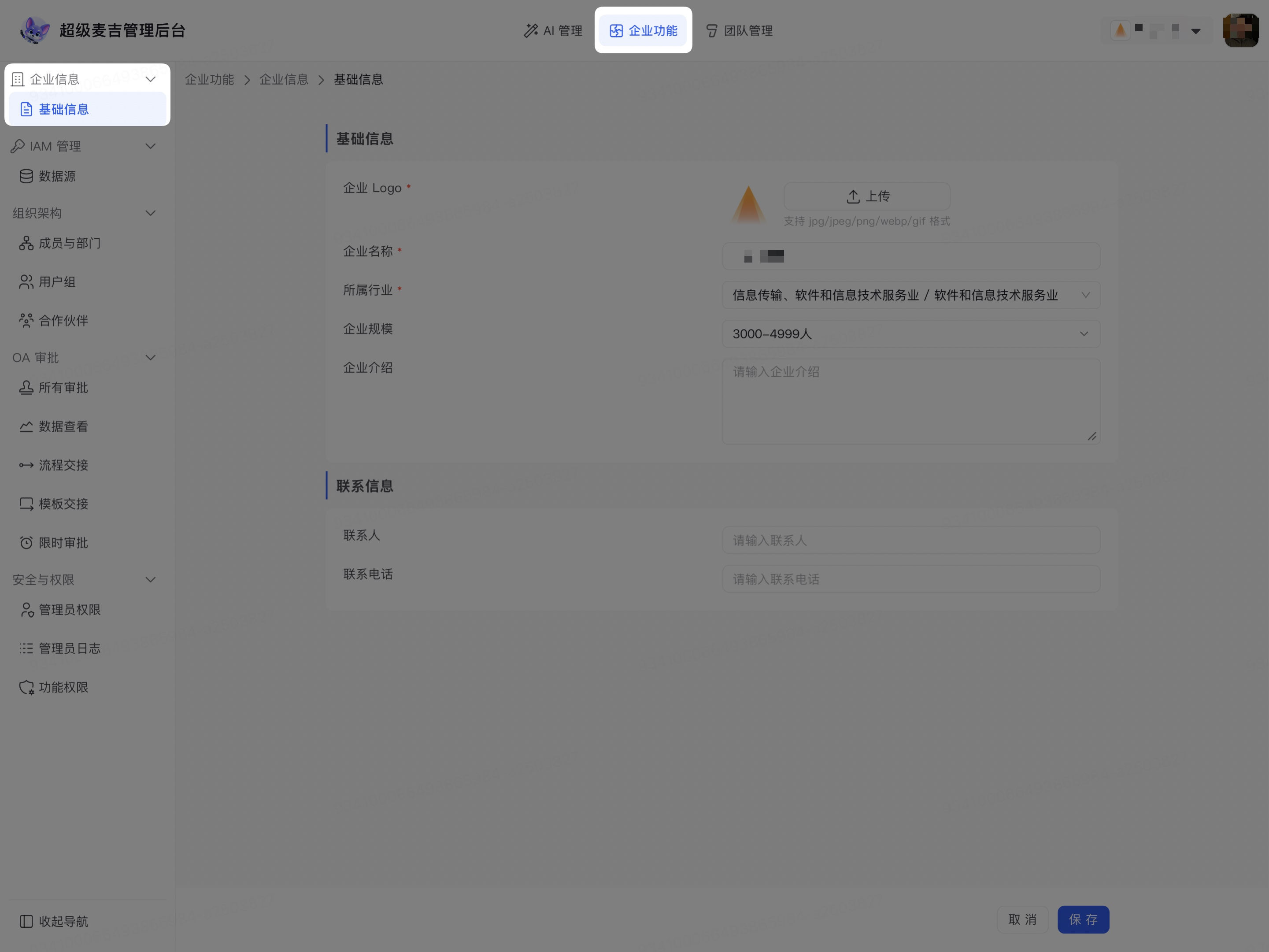Viewport: 1269px width, 952px height.
Task: Open 所有审批 in the sidebar
Action: point(87,388)
